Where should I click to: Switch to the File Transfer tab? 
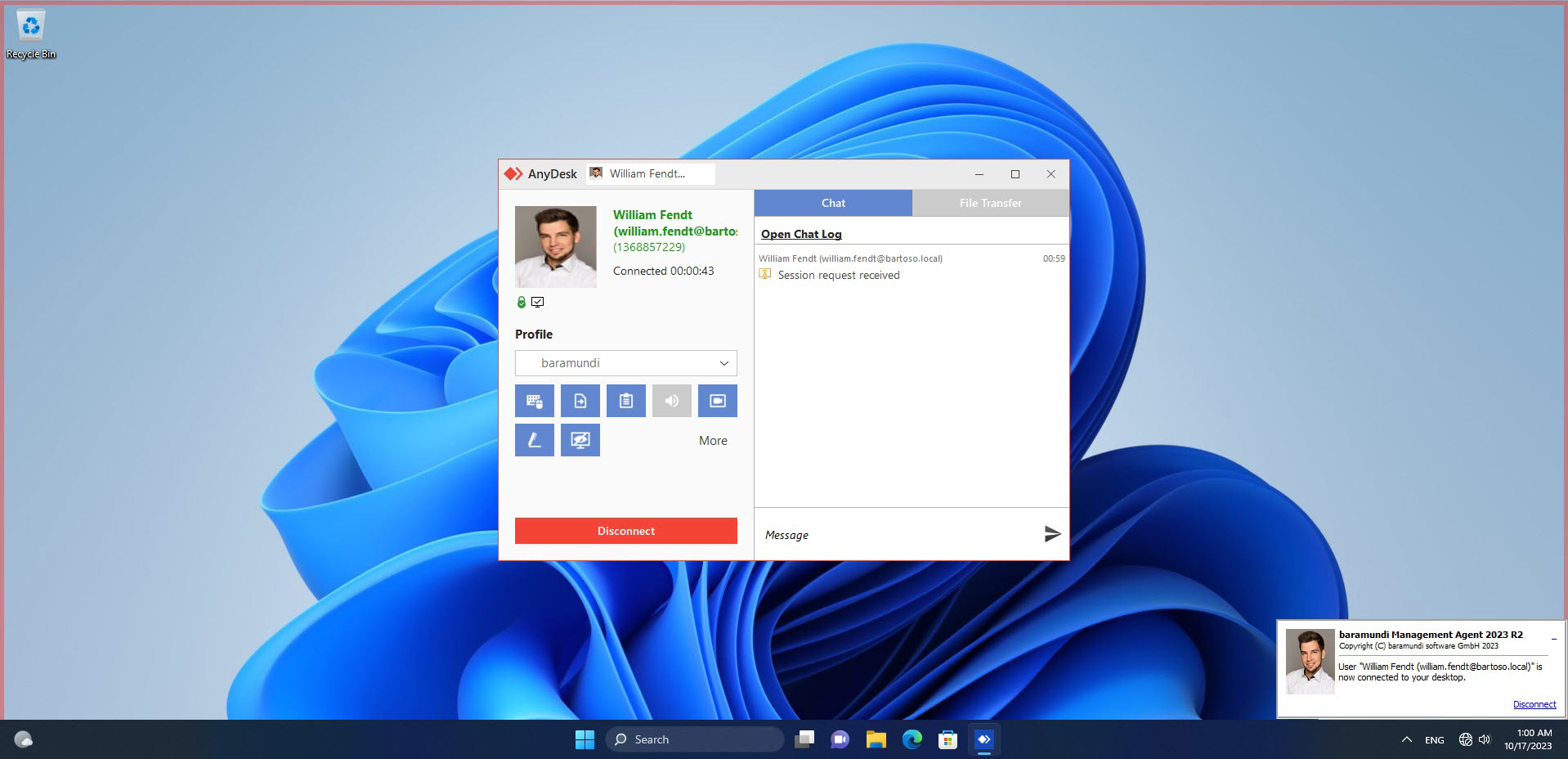[x=990, y=203]
